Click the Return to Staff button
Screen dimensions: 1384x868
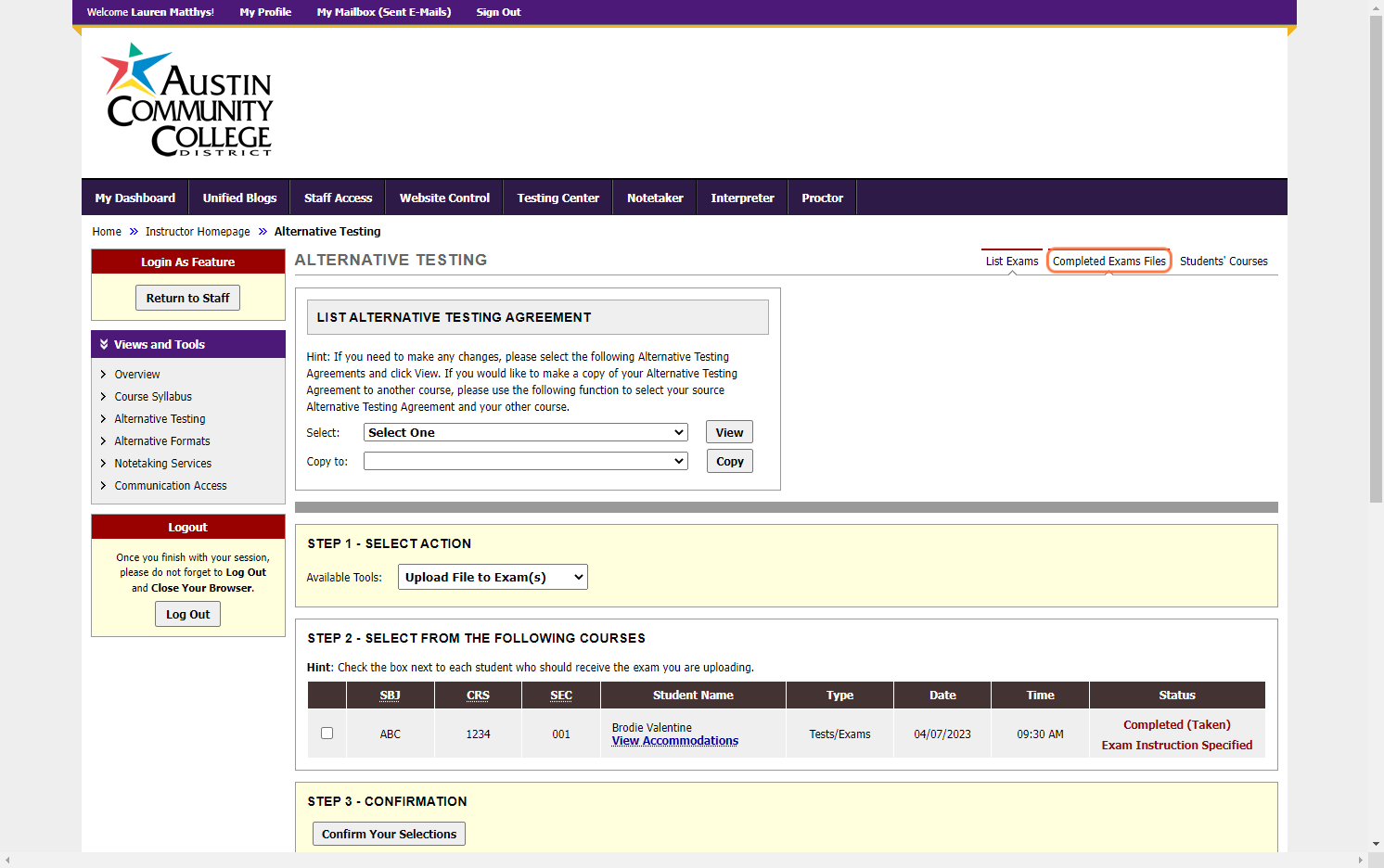pyautogui.click(x=188, y=299)
